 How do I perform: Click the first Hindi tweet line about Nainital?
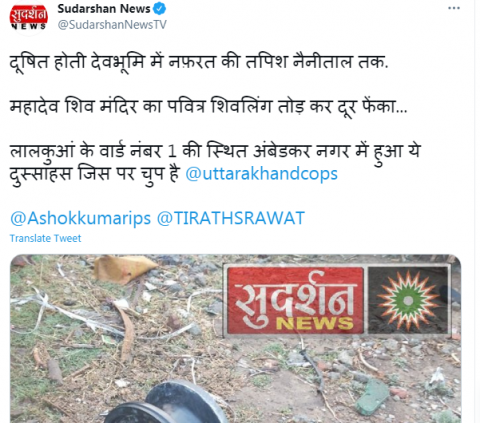(x=199, y=62)
